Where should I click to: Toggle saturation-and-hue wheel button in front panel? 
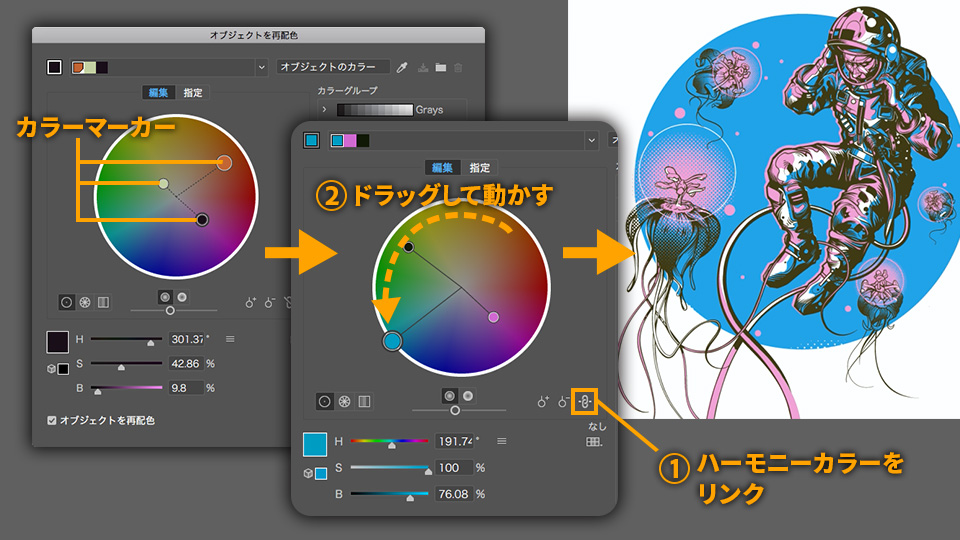pos(449,396)
